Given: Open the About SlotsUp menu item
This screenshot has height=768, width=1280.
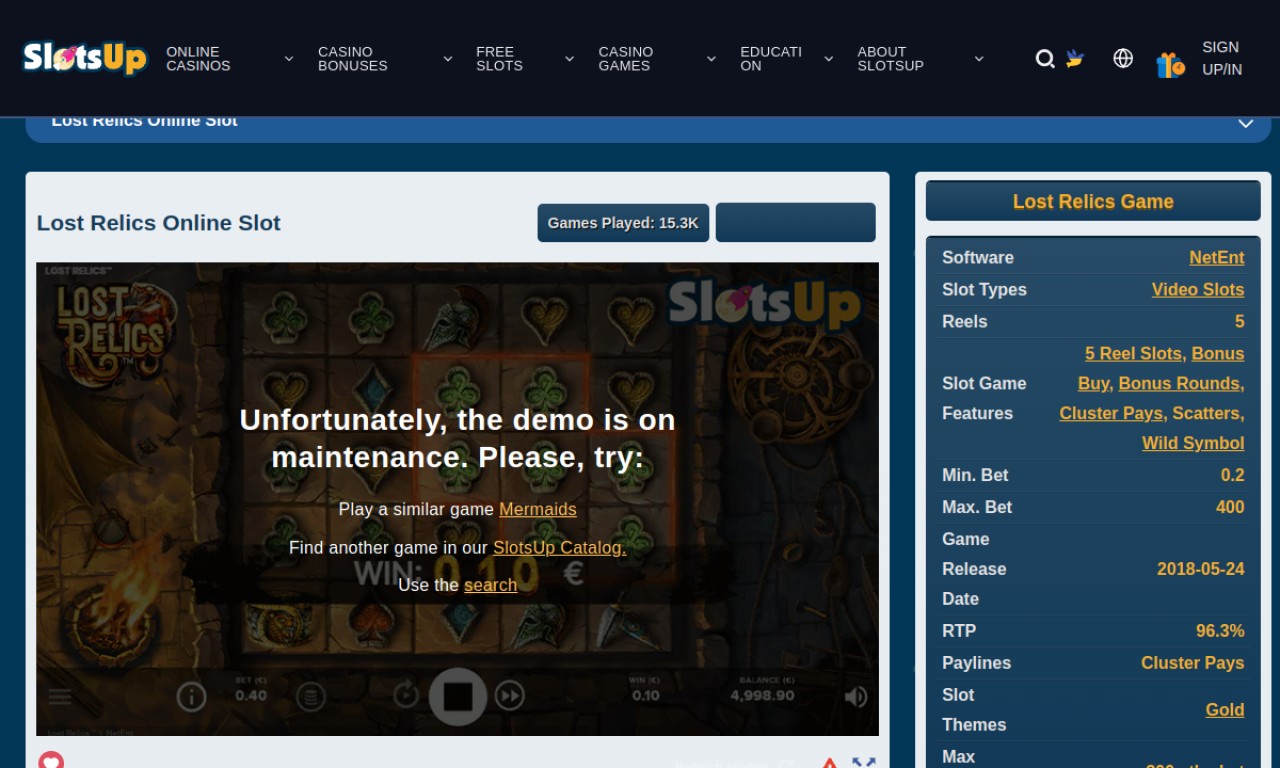Looking at the screenshot, I should 890,59.
